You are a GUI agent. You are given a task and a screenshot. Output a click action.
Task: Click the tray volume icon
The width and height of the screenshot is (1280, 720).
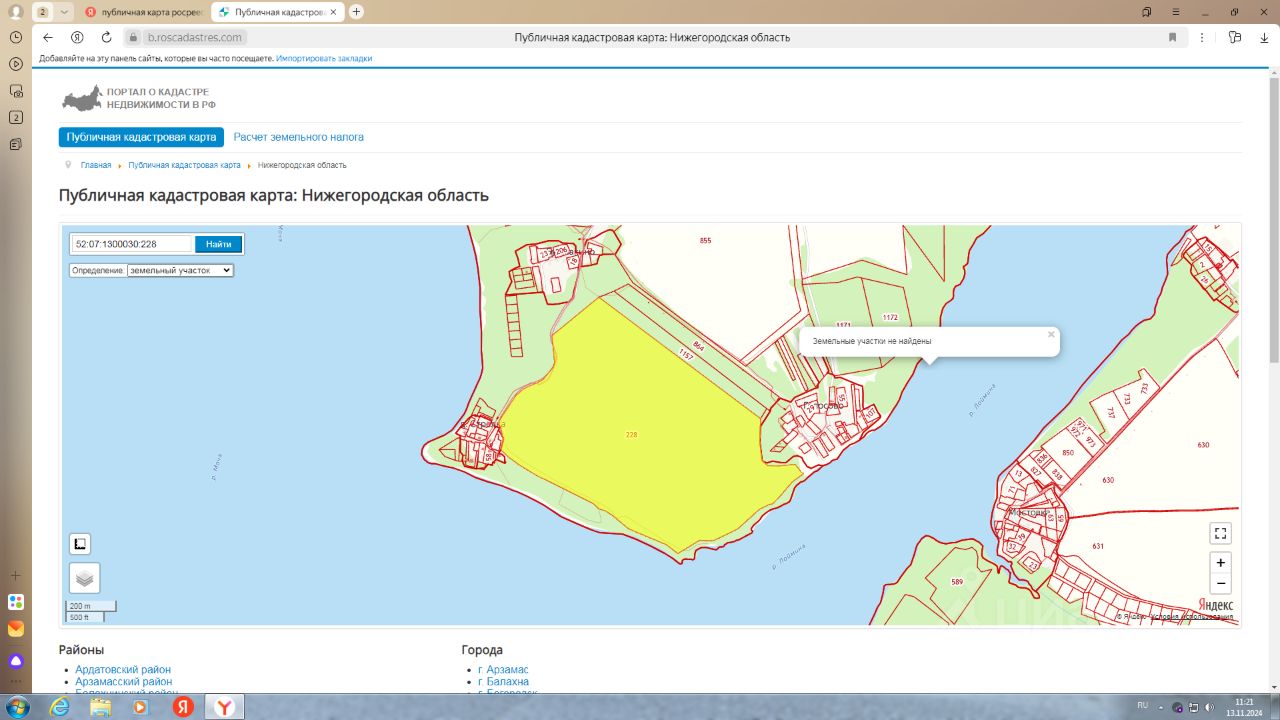coord(1210,707)
